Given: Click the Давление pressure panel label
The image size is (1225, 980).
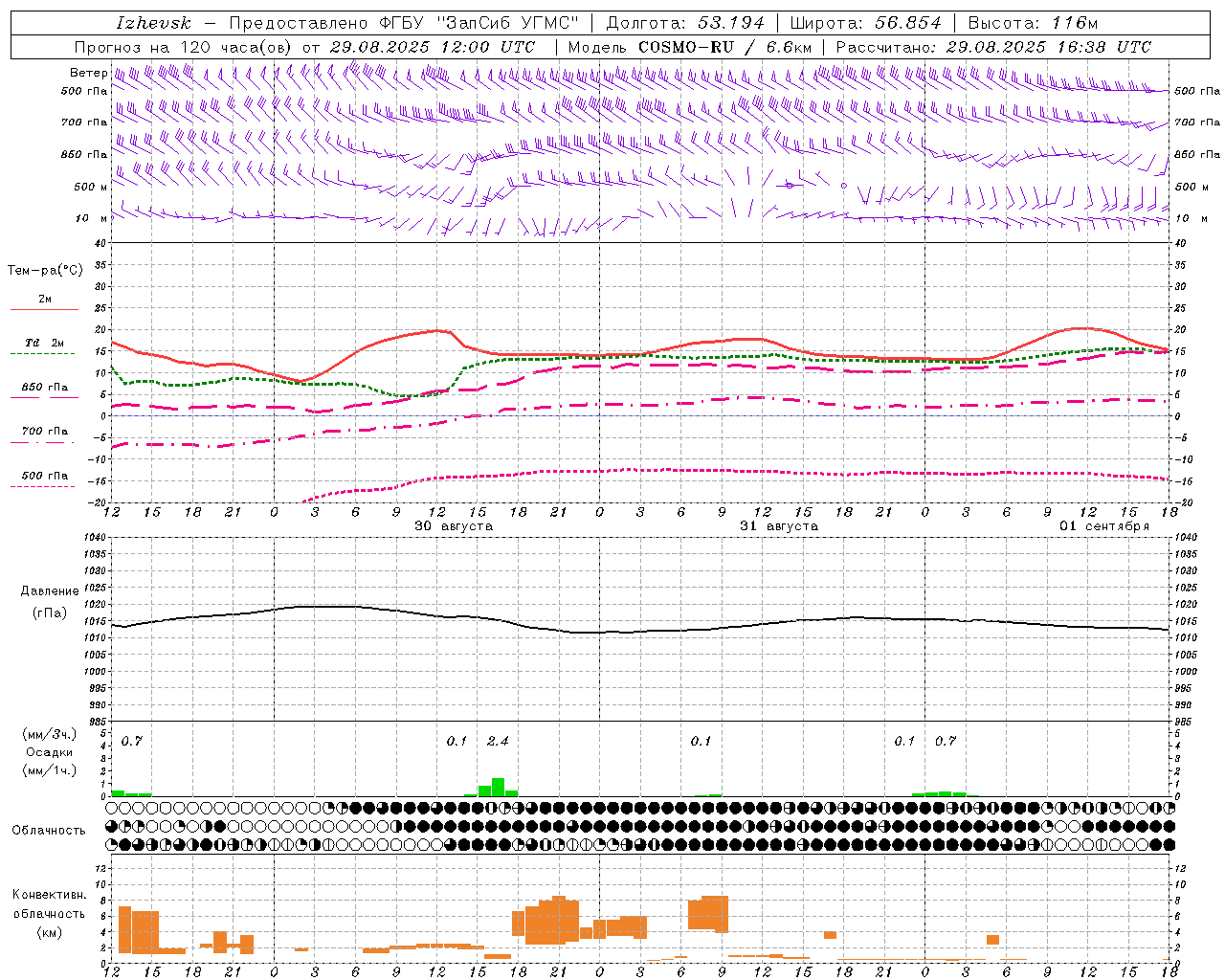Looking at the screenshot, I should pyautogui.click(x=50, y=591).
